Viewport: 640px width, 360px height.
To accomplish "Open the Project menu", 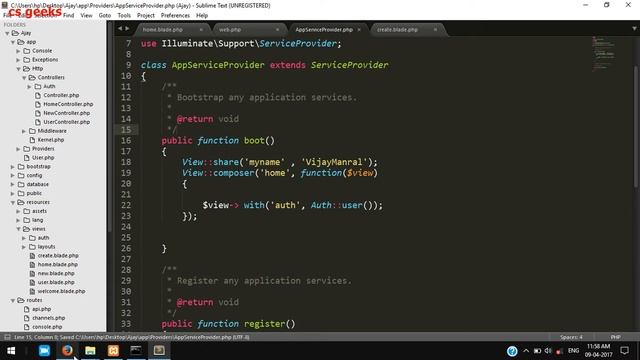I will tap(146, 16).
